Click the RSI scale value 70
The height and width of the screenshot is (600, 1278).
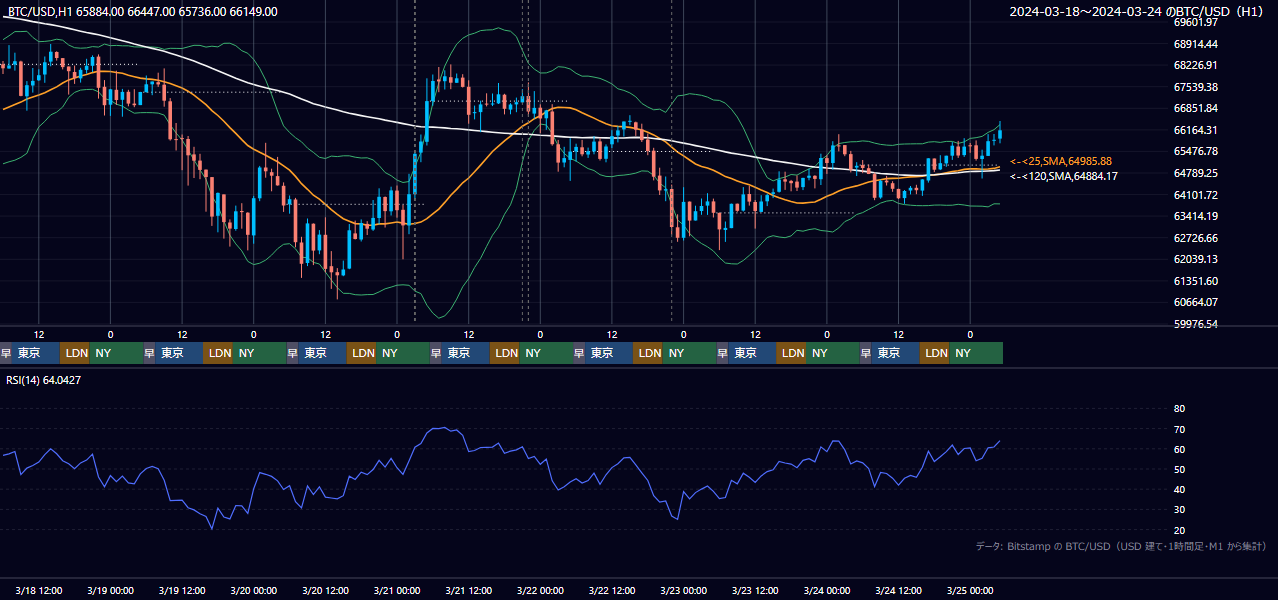coord(1179,429)
